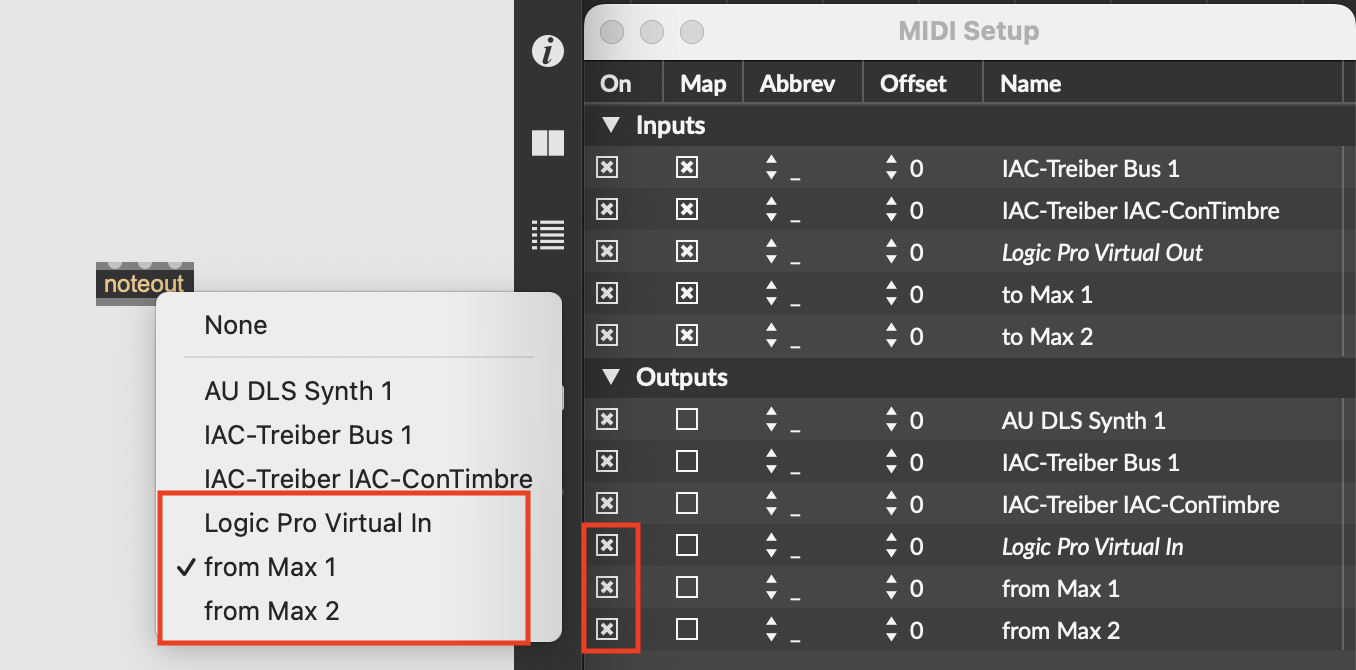
Task: Select output IAC-Treiber IAC-ConTimbre name cell
Action: pyautogui.click(x=1140, y=504)
